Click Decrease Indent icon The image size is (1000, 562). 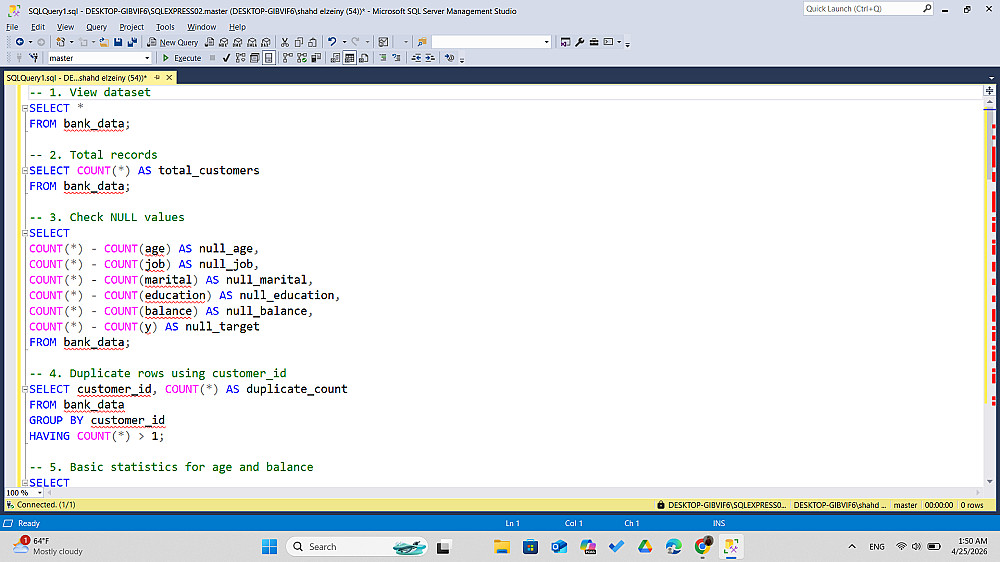[x=416, y=58]
